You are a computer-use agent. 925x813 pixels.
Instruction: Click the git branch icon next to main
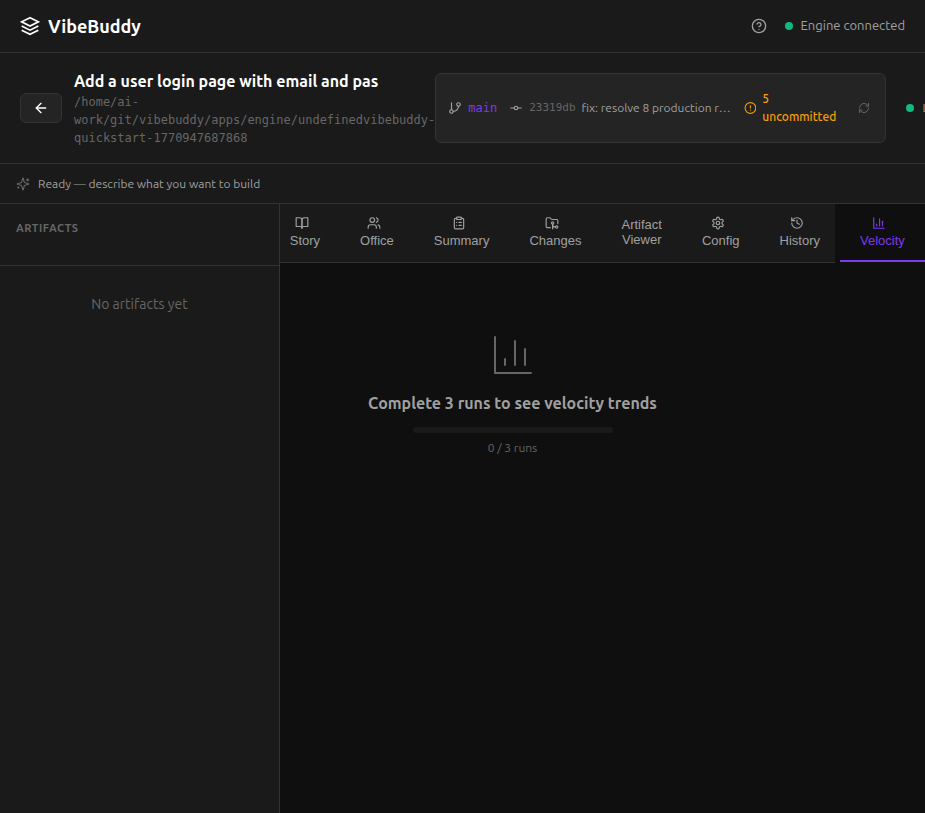455,107
